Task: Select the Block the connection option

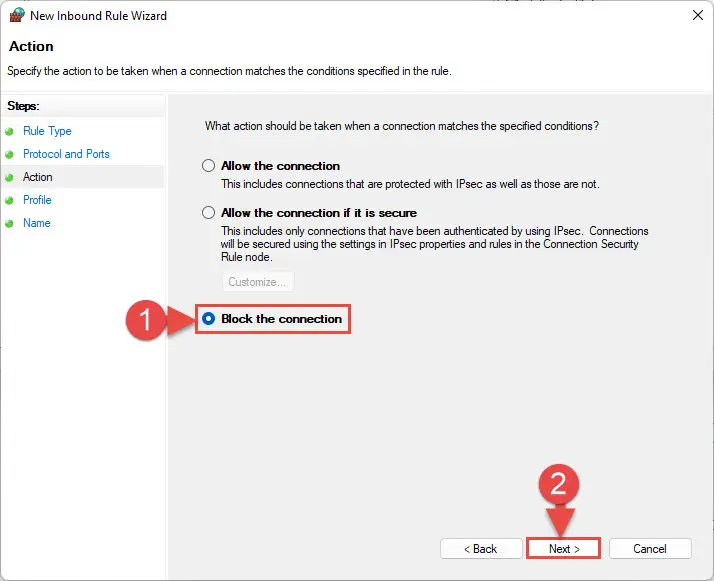Action: tap(208, 319)
